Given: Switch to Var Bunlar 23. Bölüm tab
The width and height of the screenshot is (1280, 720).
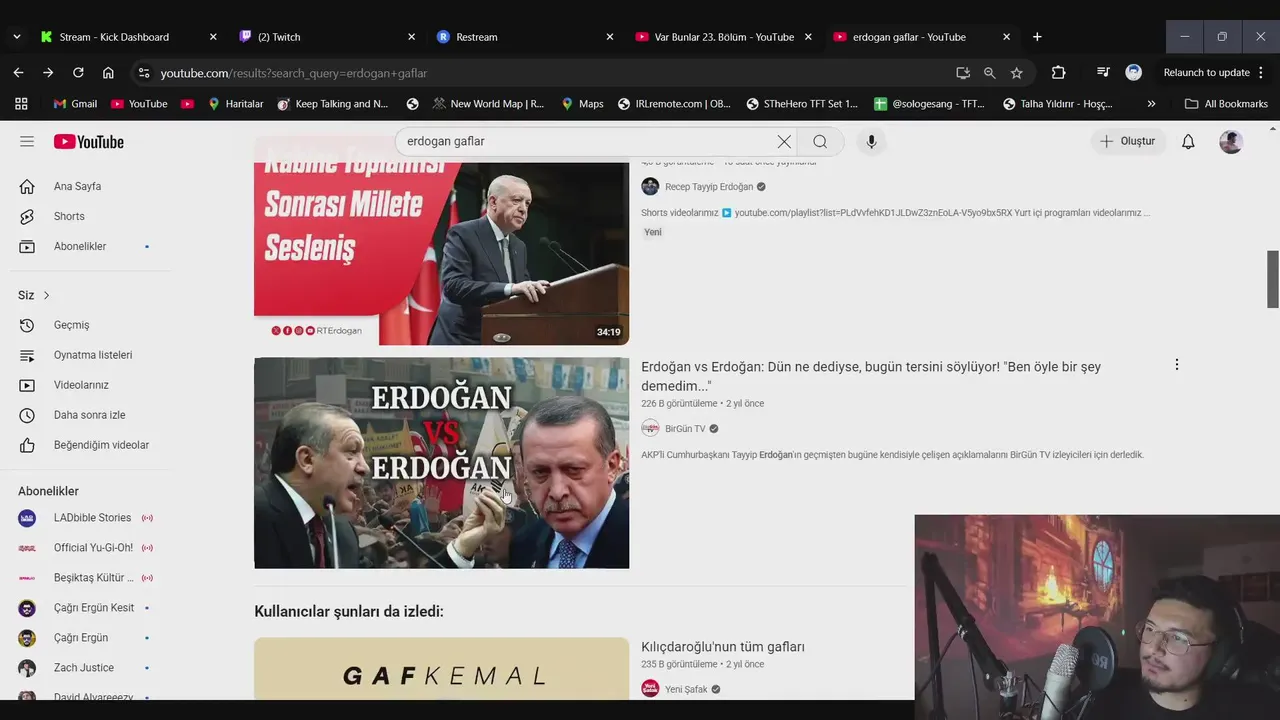Looking at the screenshot, I should tap(724, 37).
